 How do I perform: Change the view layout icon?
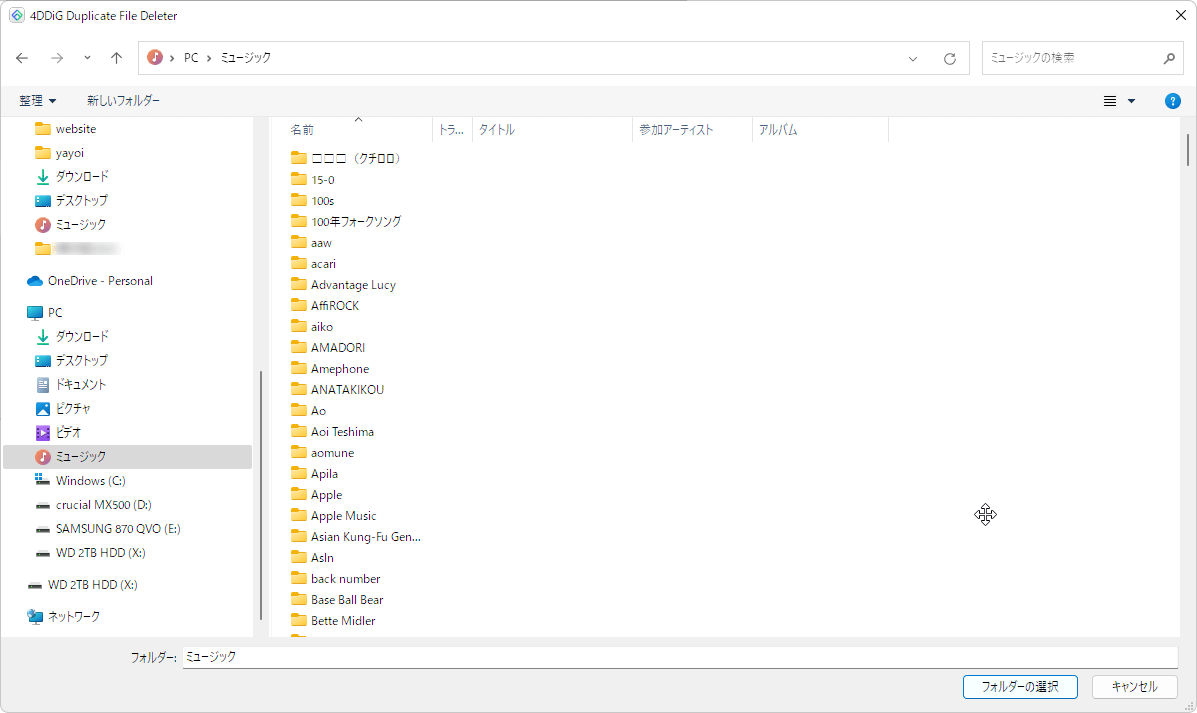tap(1110, 101)
